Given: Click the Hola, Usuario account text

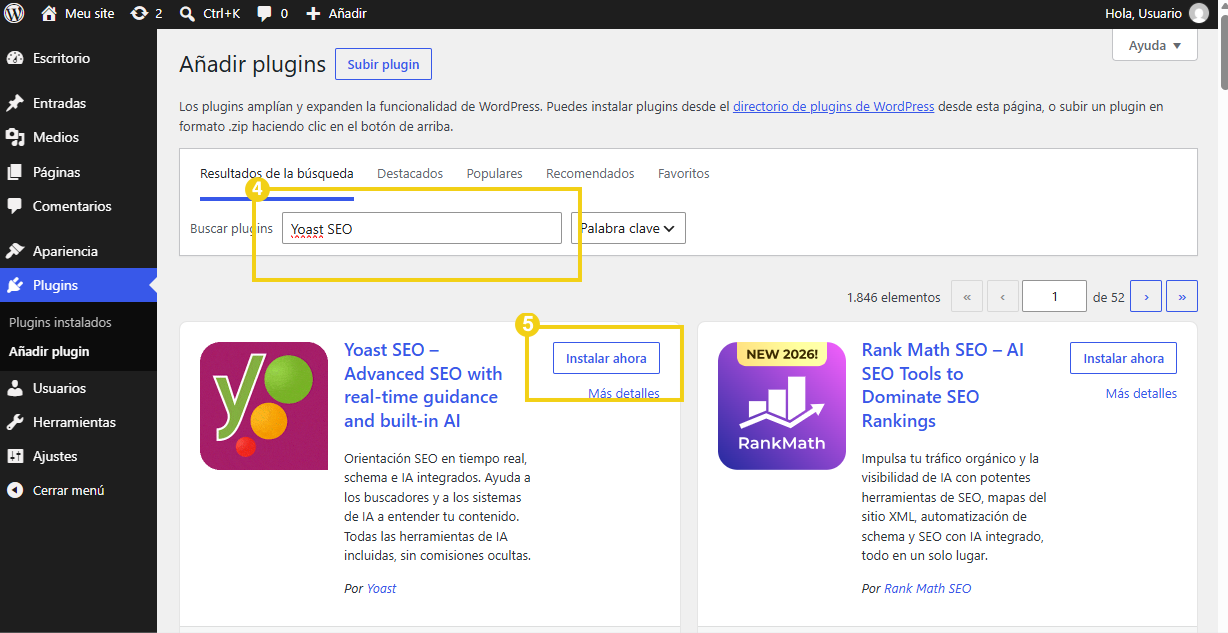Looking at the screenshot, I should click(x=1143, y=14).
